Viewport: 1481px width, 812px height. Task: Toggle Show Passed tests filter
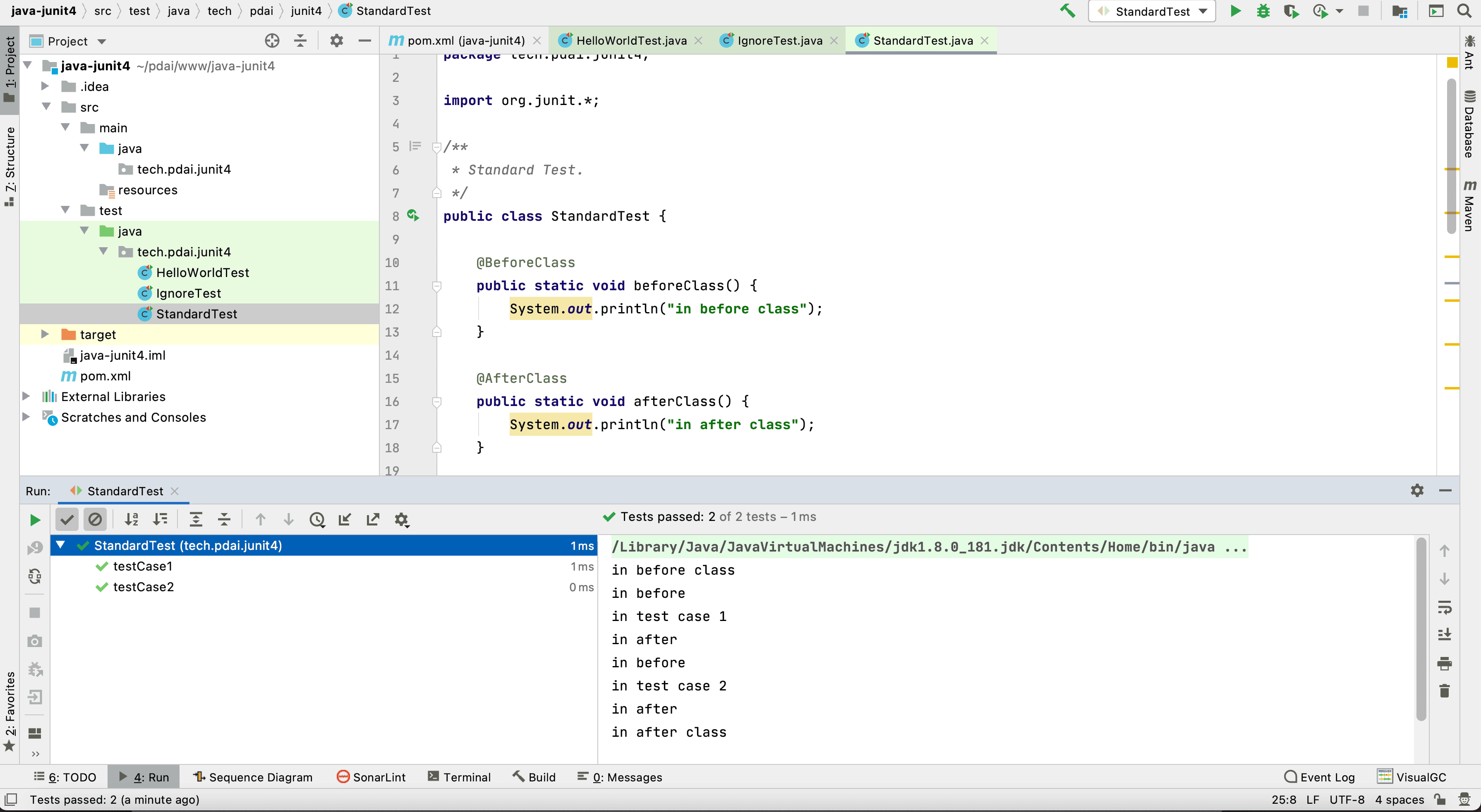(x=67, y=520)
